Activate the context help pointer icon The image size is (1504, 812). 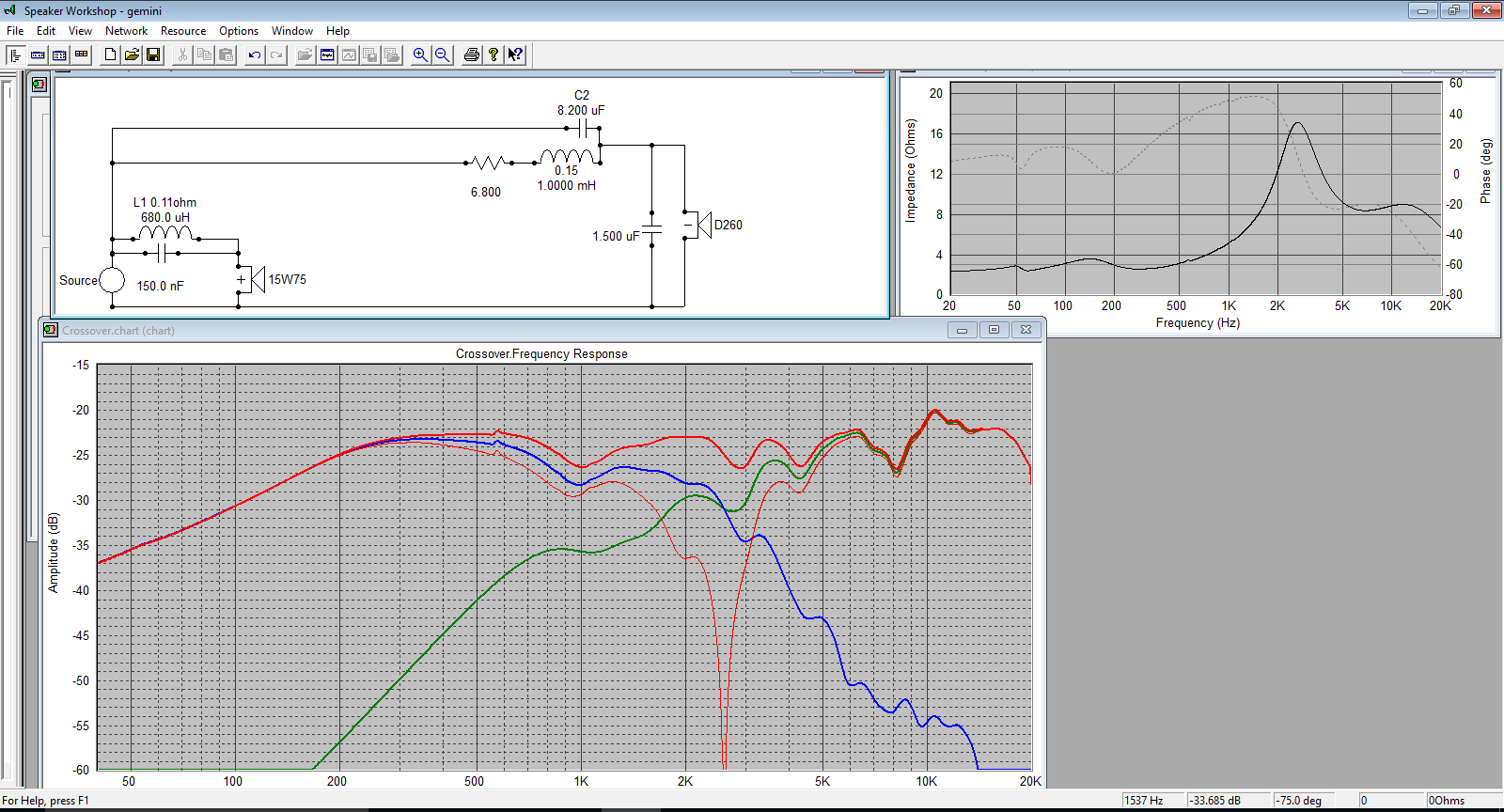pos(515,55)
